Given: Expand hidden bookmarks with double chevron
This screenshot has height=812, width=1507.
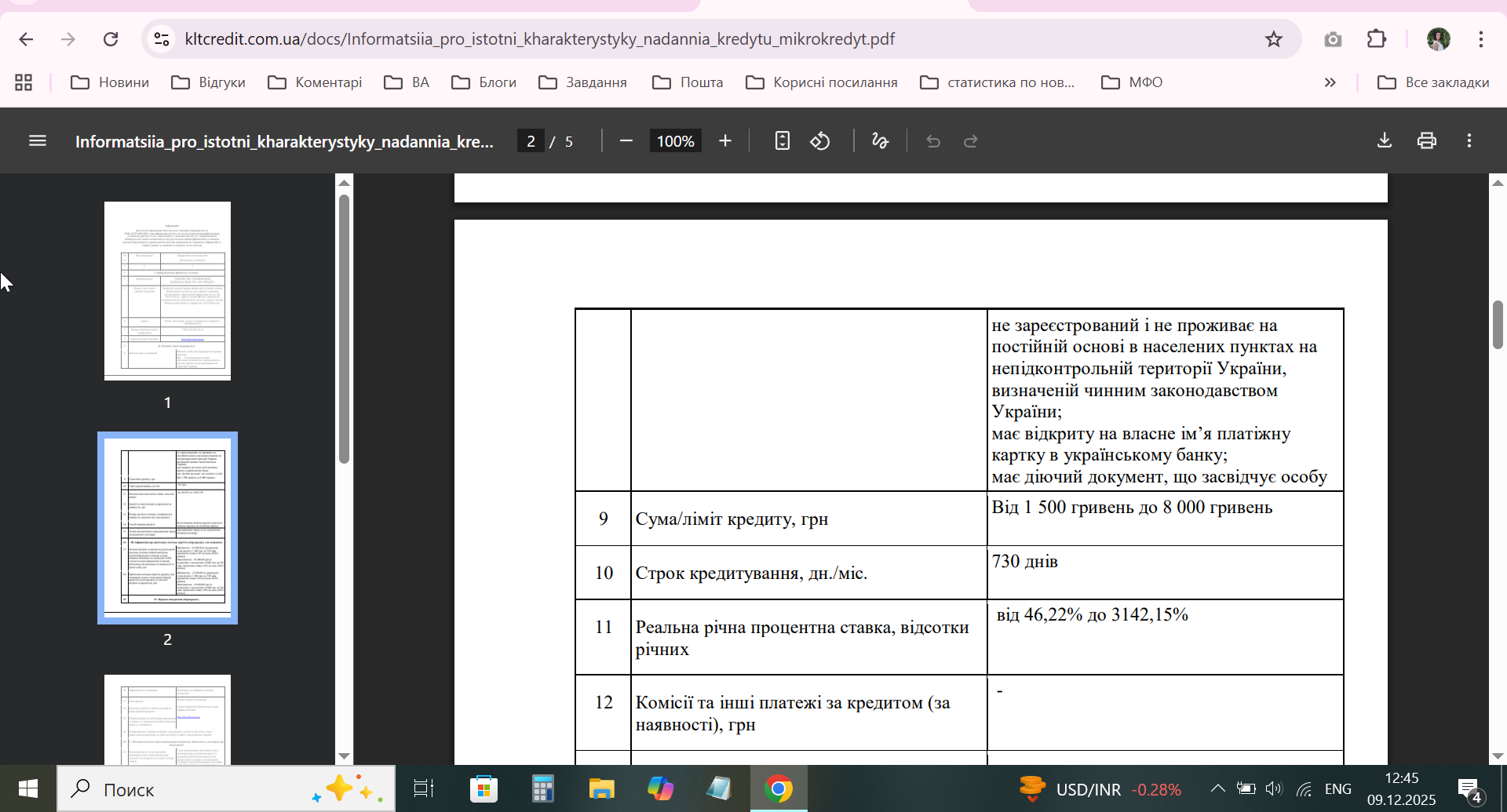Looking at the screenshot, I should point(1330,82).
